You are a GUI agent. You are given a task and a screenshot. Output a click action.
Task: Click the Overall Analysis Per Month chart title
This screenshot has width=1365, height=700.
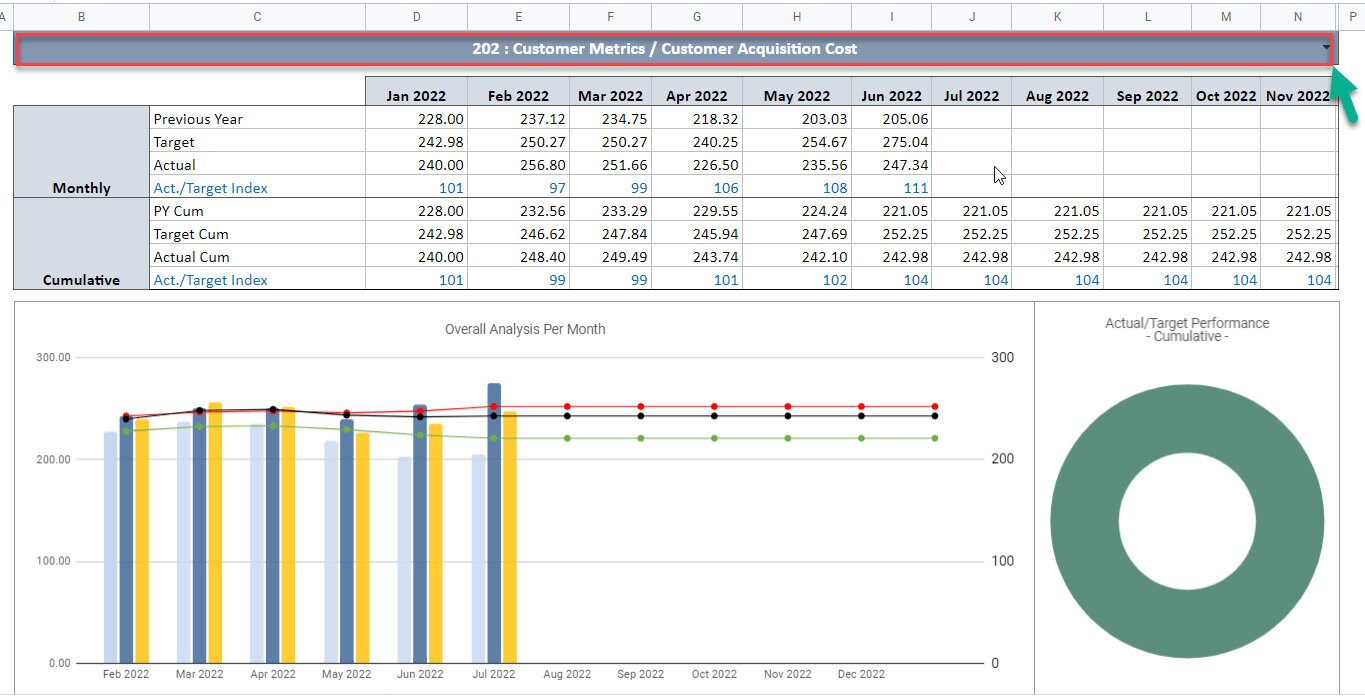(x=525, y=329)
